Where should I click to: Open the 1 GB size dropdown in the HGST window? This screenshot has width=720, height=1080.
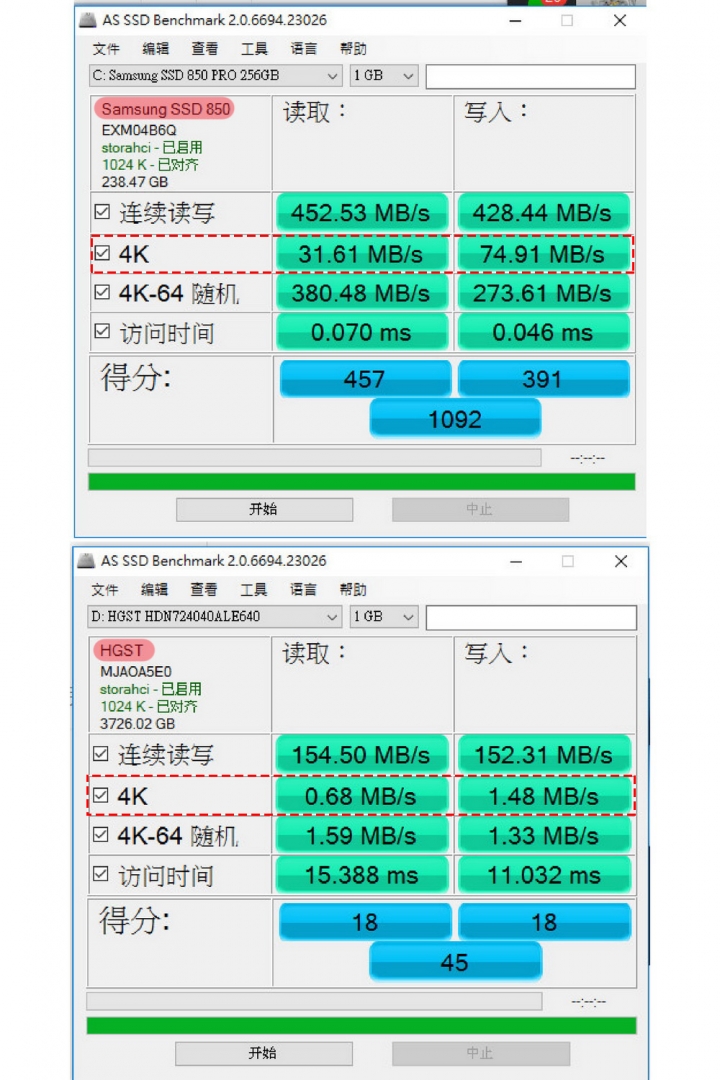click(x=384, y=616)
